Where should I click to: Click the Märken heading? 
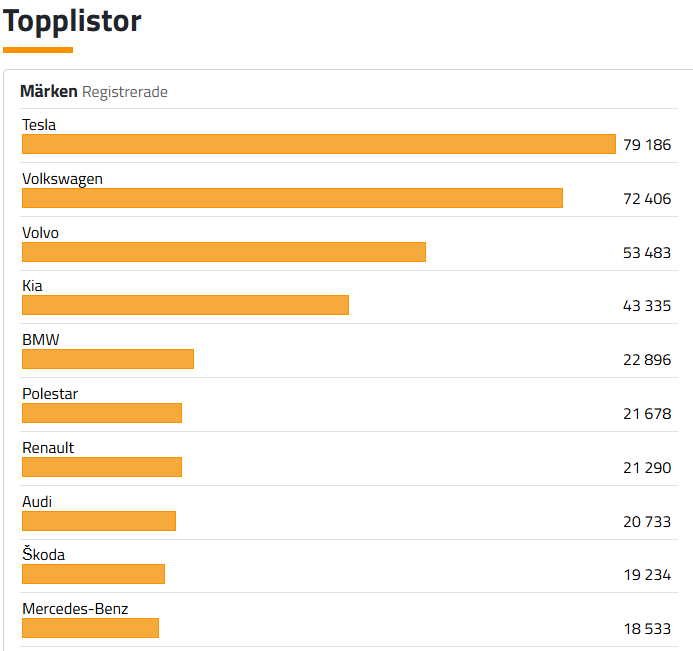click(49, 92)
